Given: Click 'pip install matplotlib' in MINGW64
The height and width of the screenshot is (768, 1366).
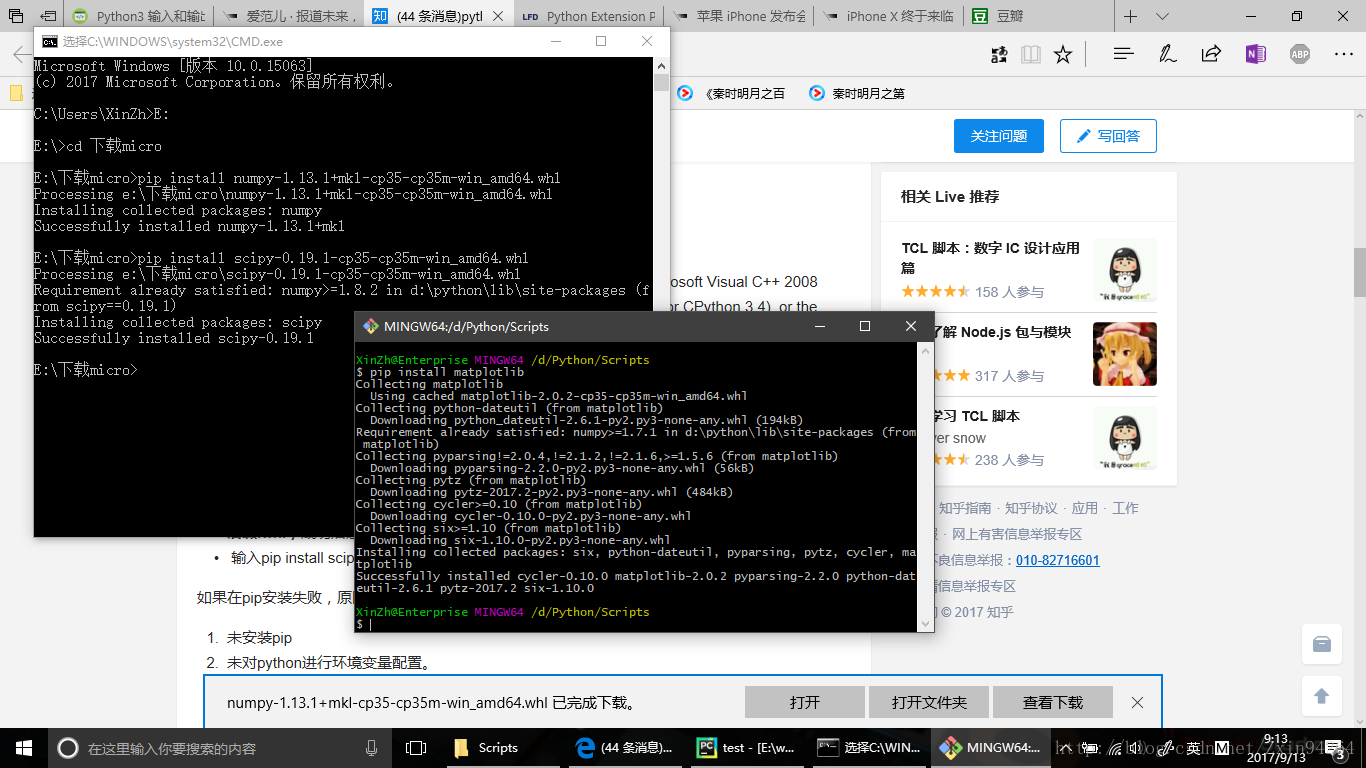Looking at the screenshot, I should tap(447, 372).
